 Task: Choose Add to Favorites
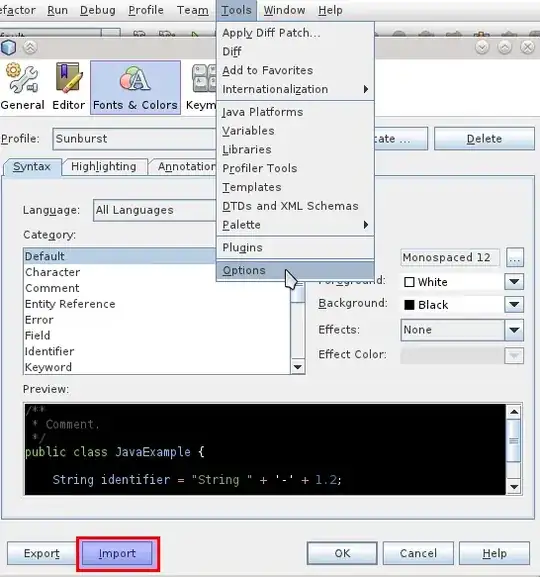[295, 71]
